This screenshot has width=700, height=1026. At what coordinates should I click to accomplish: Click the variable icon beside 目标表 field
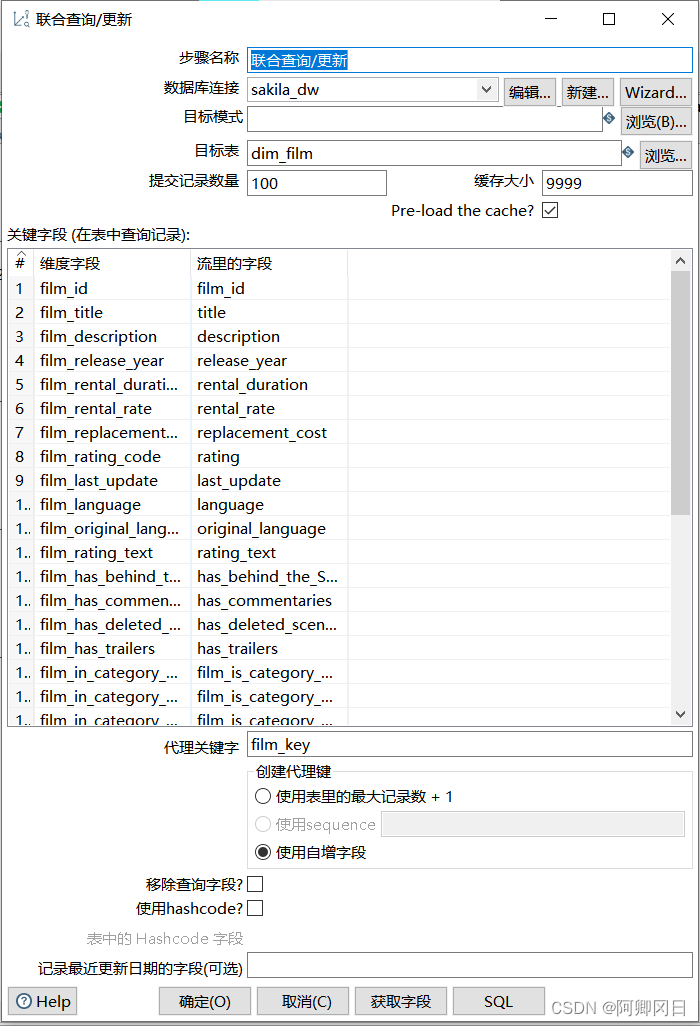[x=628, y=152]
